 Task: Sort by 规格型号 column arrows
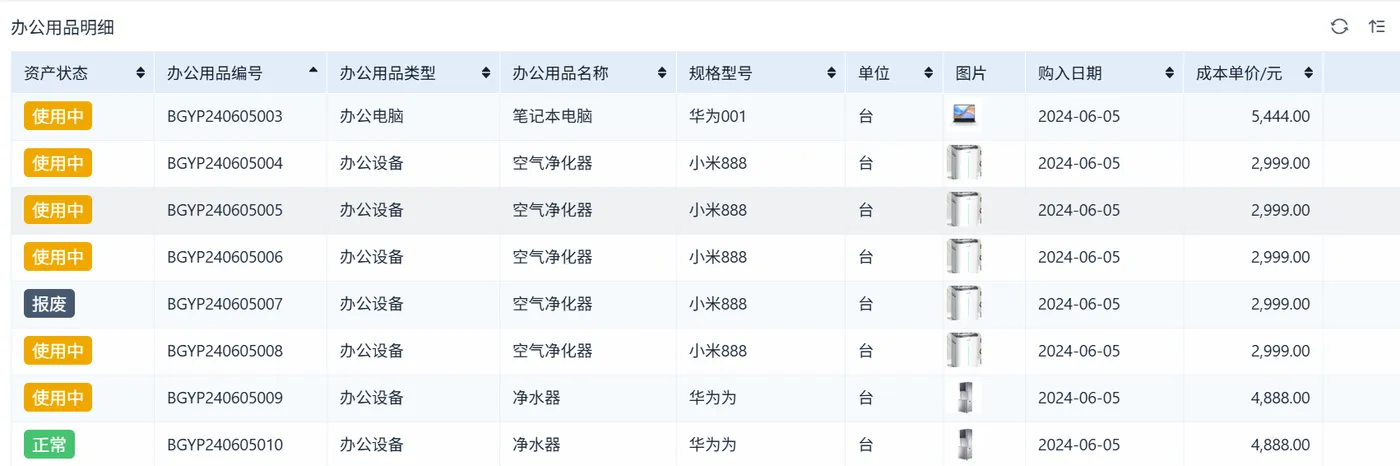point(831,74)
